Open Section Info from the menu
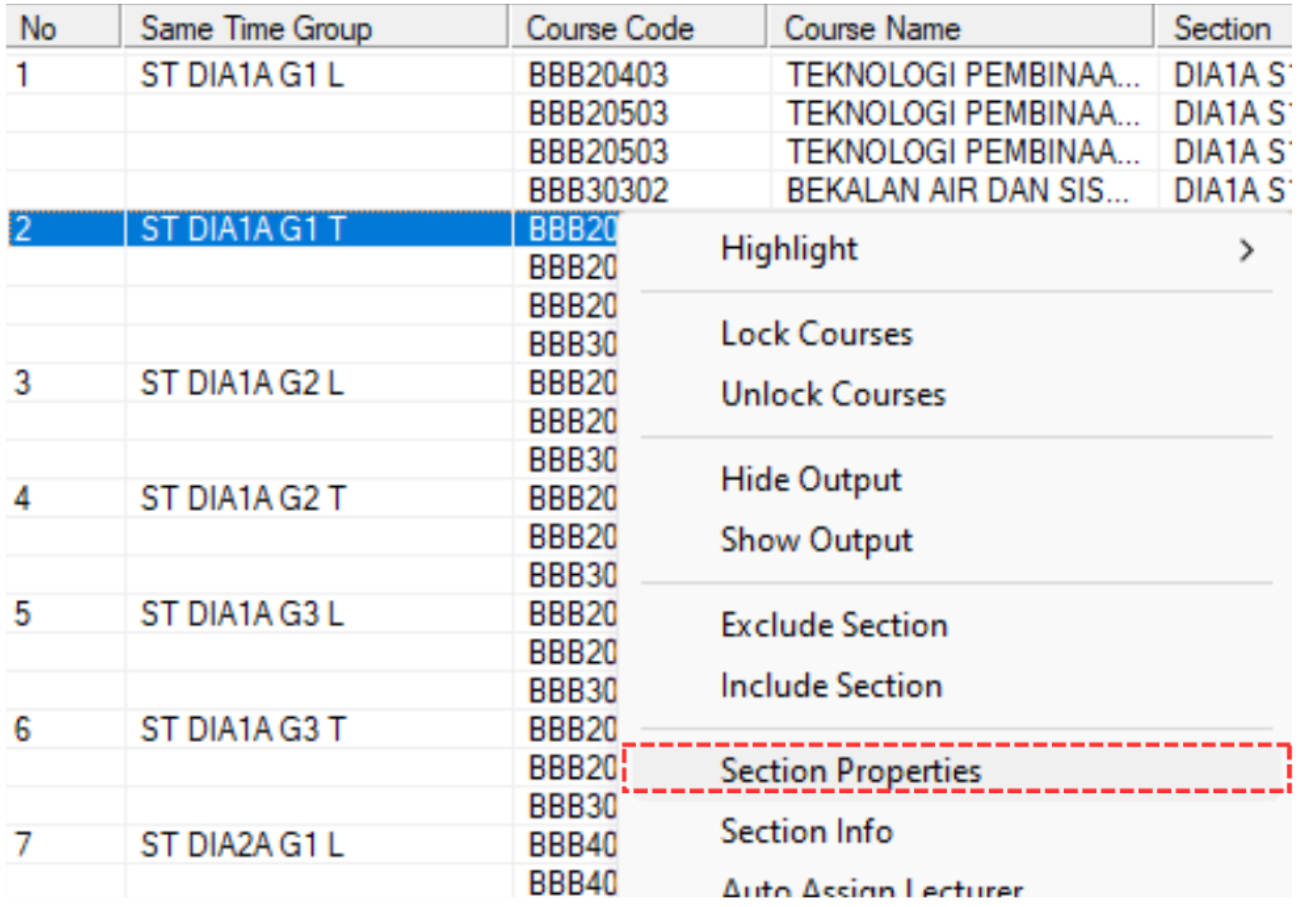This screenshot has height=907, width=1303. coord(806,831)
